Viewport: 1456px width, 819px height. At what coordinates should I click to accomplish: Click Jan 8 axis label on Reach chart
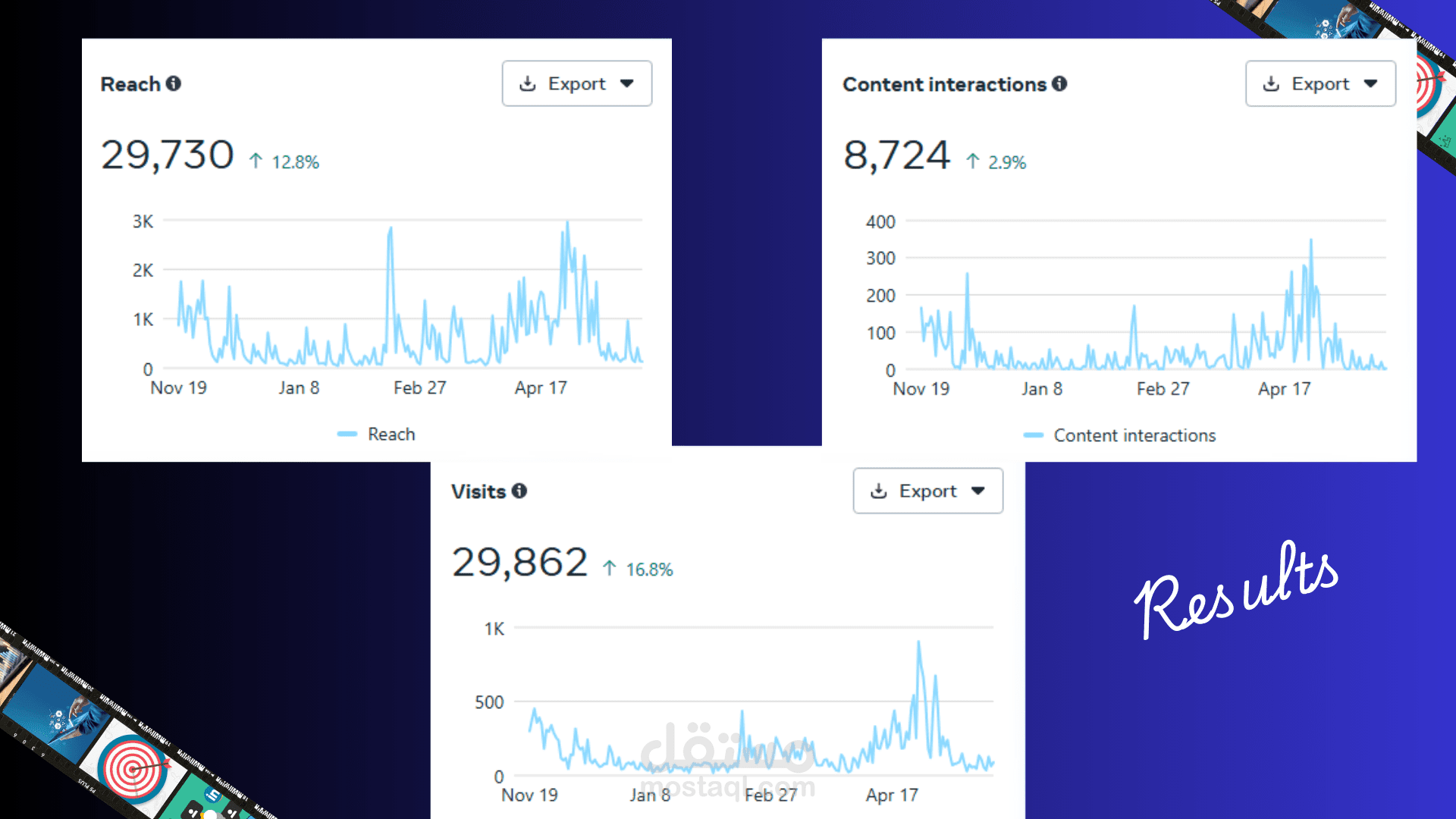[299, 388]
